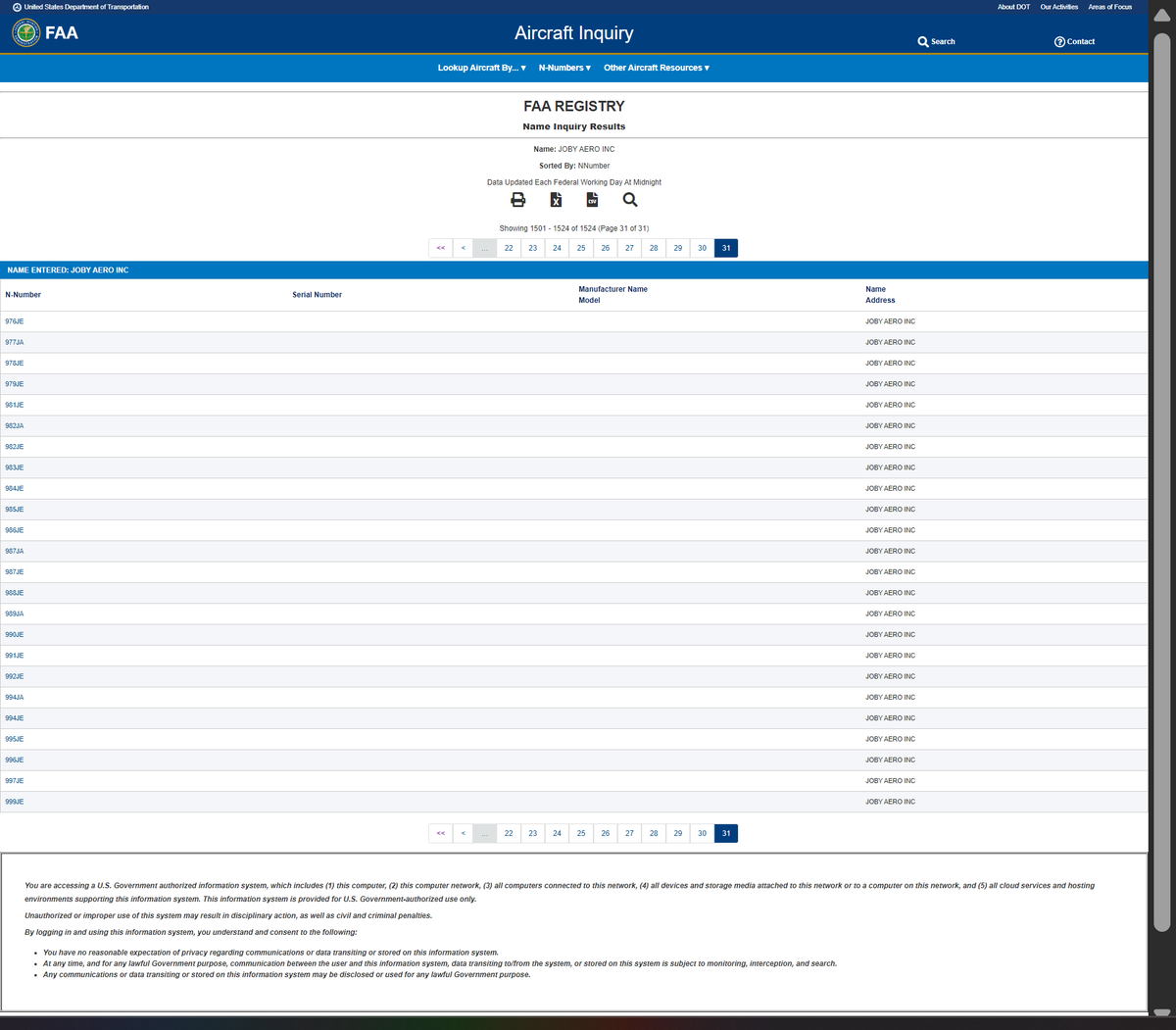Viewport: 1176px width, 1030px height.
Task: Open N-Number 997JE record
Action: [x=14, y=781]
